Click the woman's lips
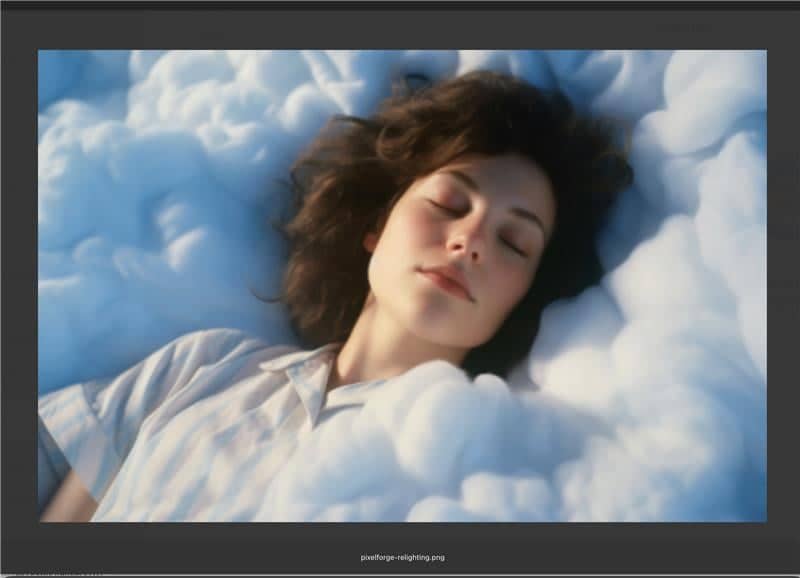This screenshot has height=578, width=800. (446, 281)
